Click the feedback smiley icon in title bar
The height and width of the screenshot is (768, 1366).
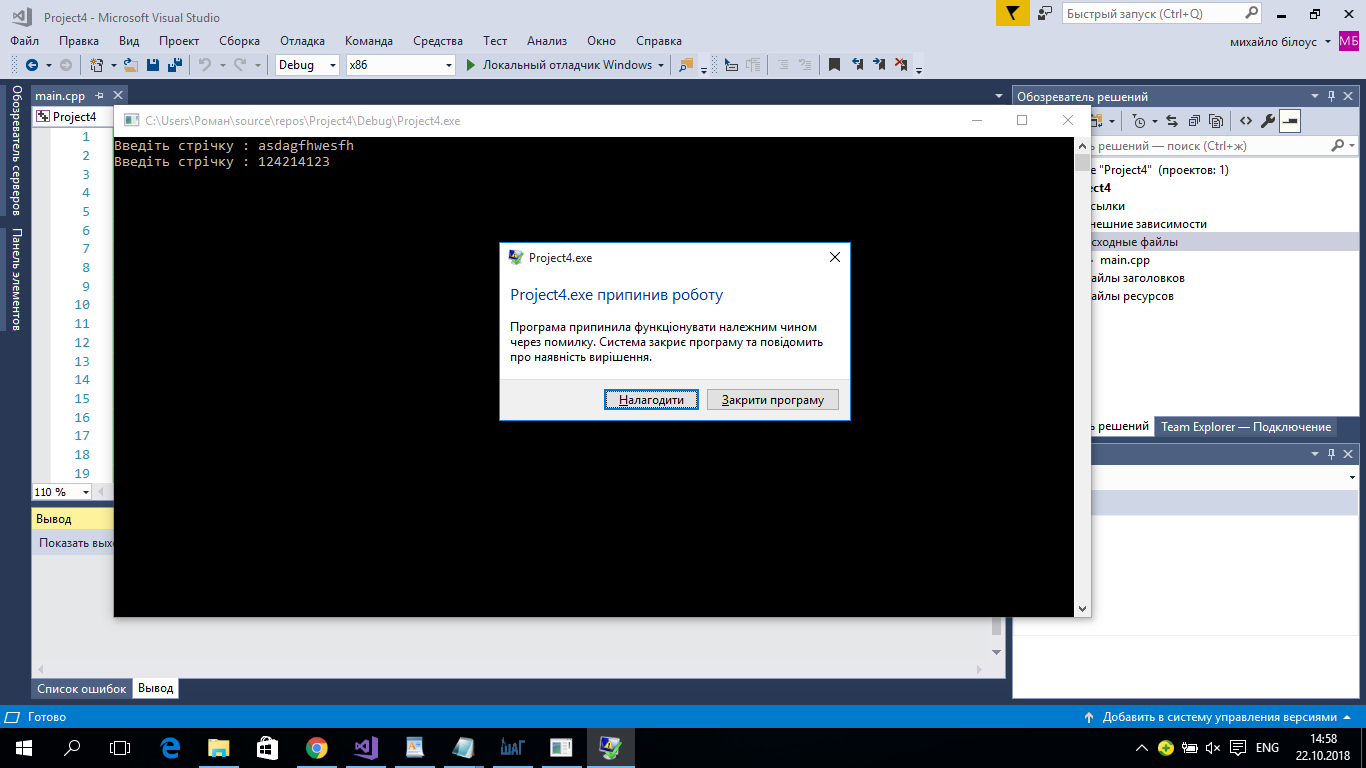tap(1045, 14)
